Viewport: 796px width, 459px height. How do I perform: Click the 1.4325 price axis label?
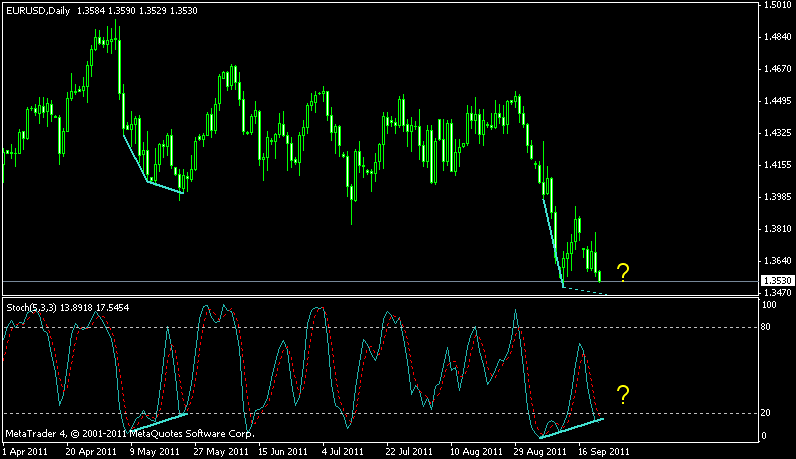tap(778, 133)
